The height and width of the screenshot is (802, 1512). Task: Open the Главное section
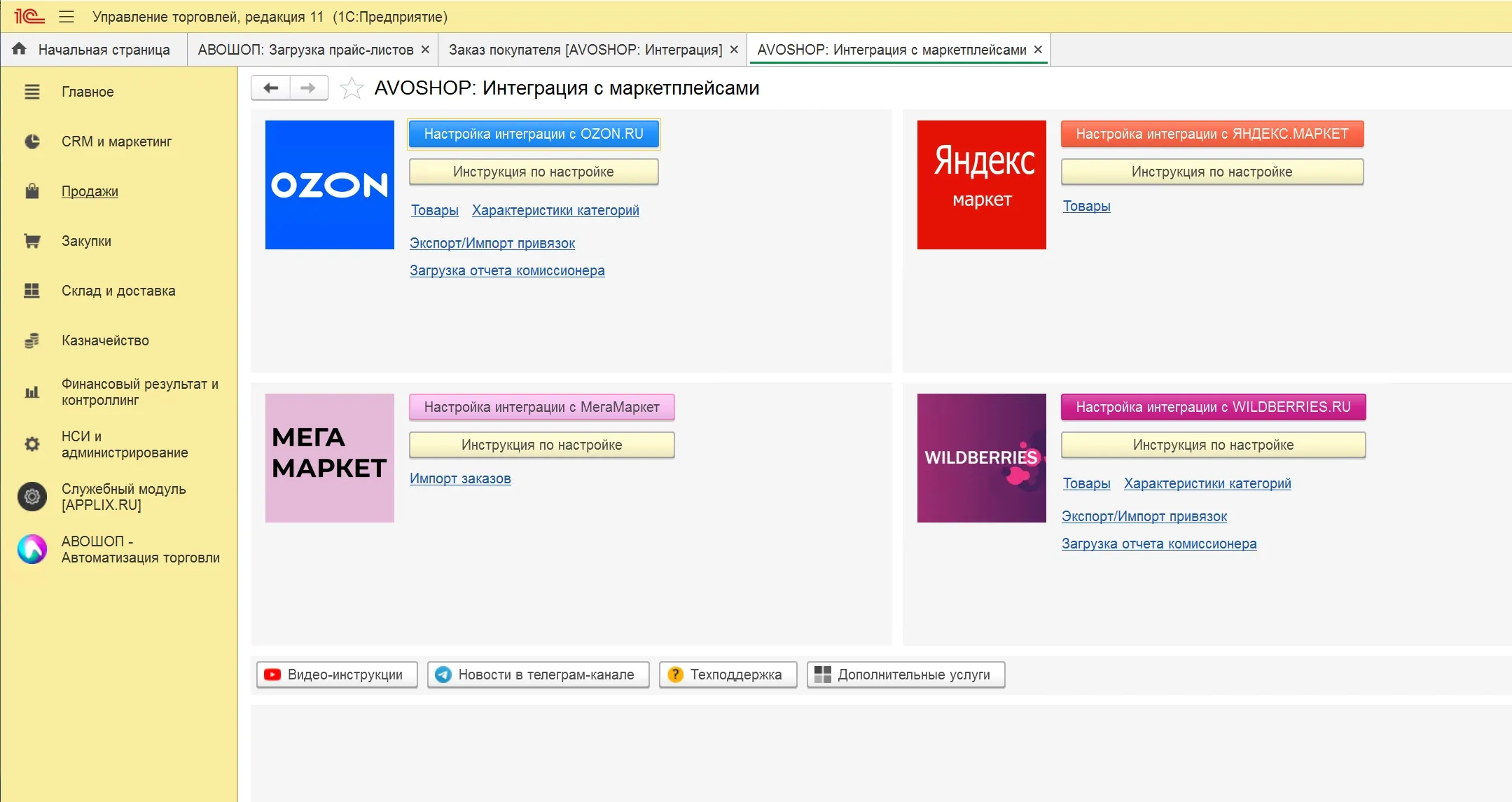[x=88, y=92]
